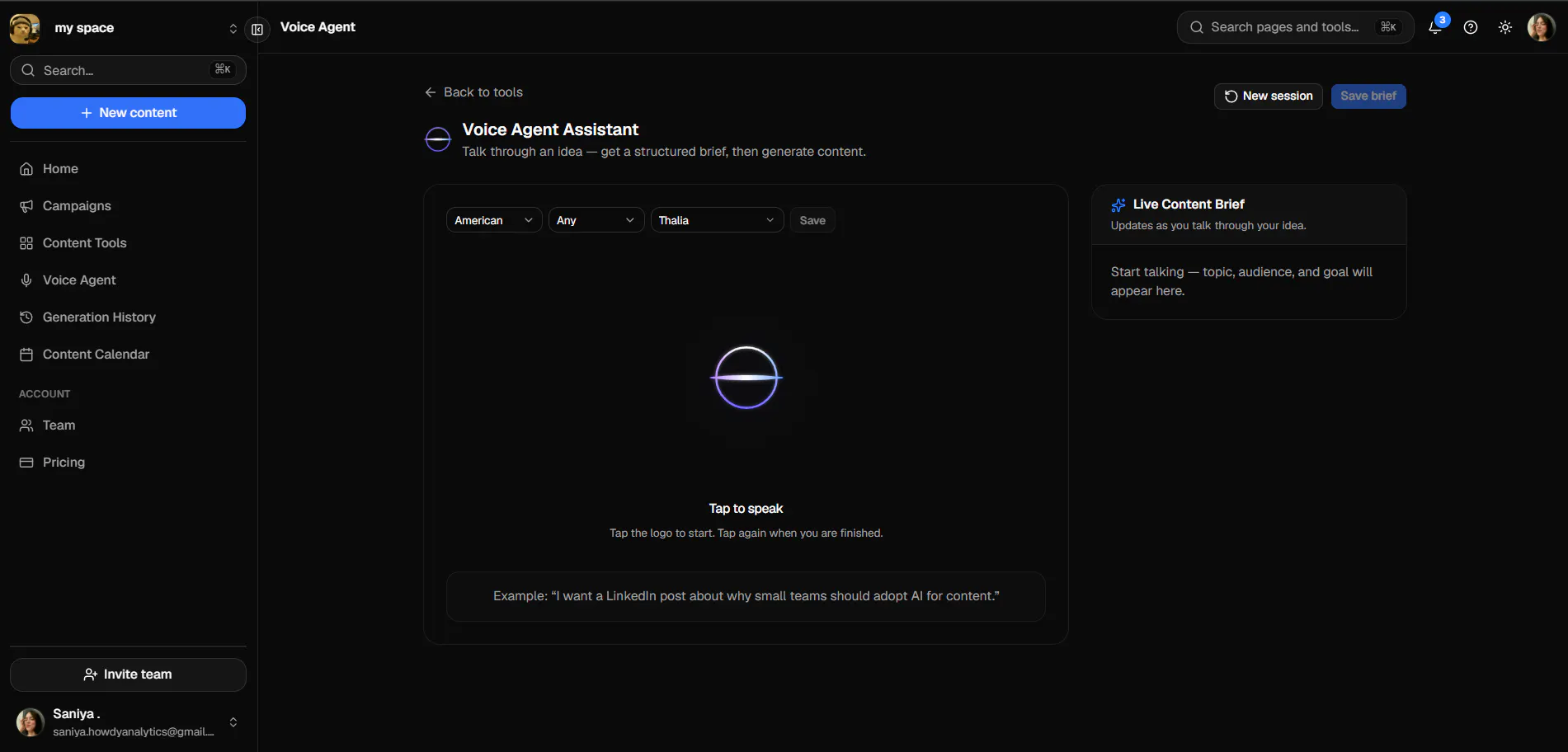The image size is (1568, 752).
Task: Click the Content Calendar icon
Action: pos(26,355)
